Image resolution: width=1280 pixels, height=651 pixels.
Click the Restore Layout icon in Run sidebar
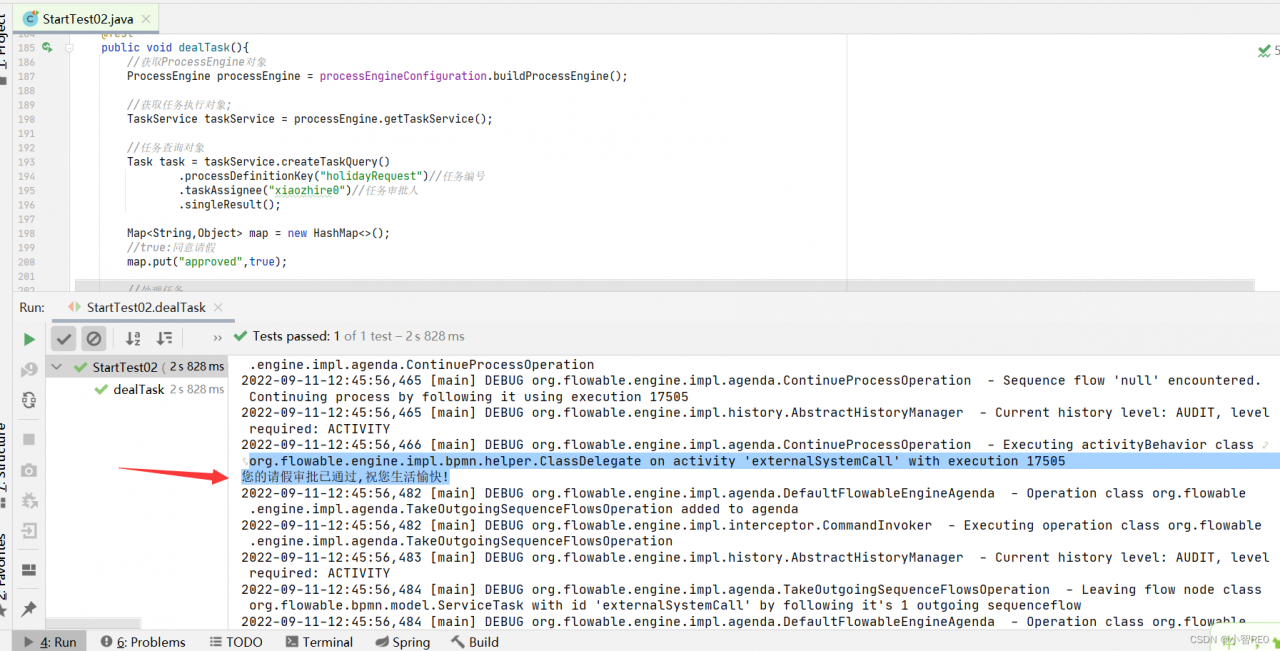pos(29,569)
